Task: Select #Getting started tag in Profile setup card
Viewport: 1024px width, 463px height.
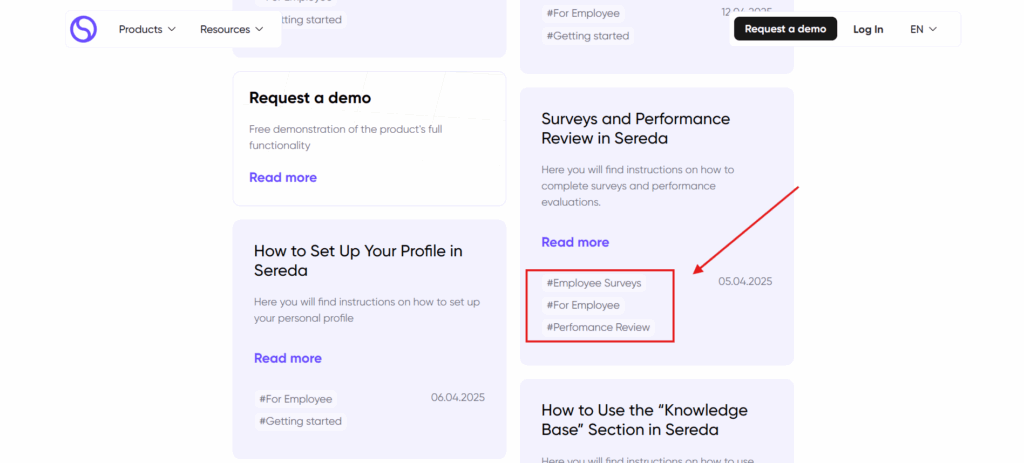Action: point(300,421)
